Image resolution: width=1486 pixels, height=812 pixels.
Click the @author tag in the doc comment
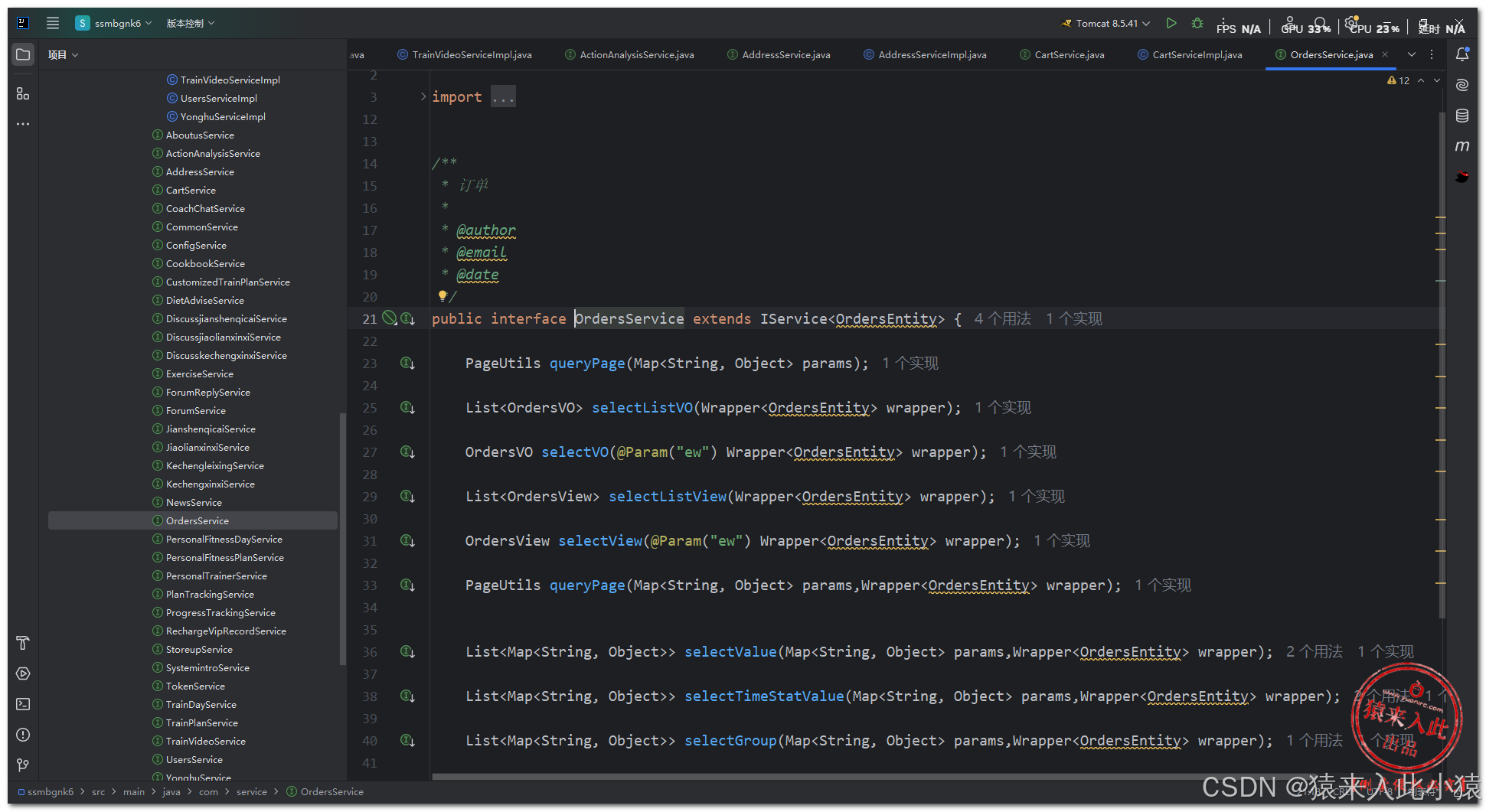pos(486,230)
